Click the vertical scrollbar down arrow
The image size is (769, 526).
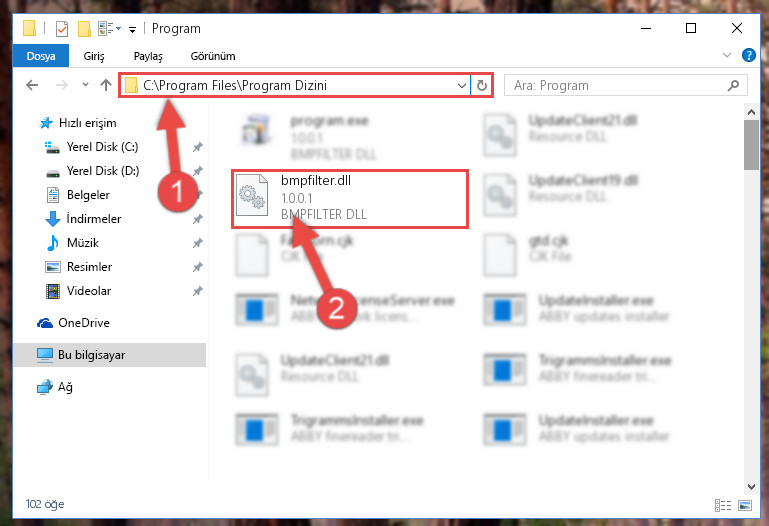[751, 486]
